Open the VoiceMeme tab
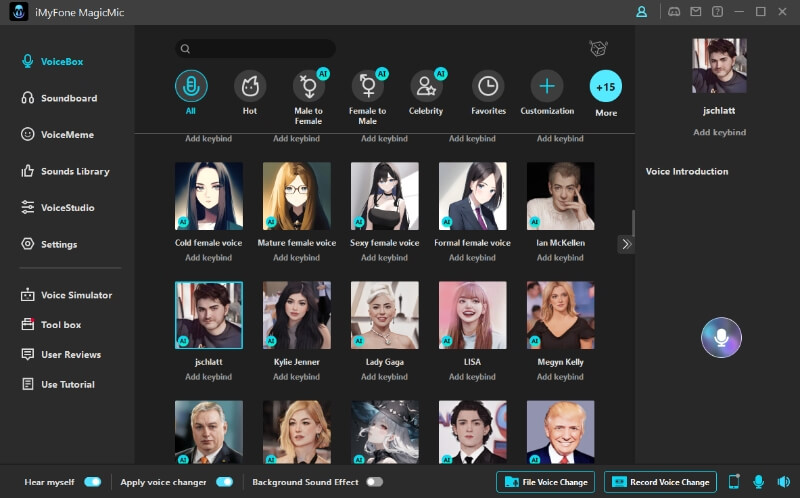800x498 pixels. (x=57, y=134)
